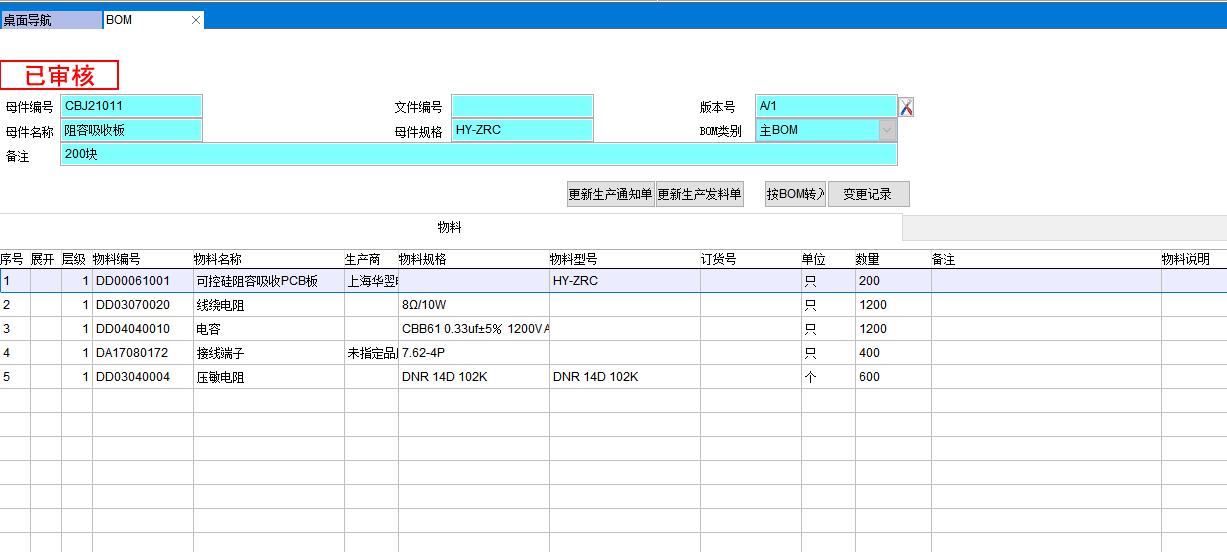Click the 备注 field containing 200块
Image resolution: width=1227 pixels, height=552 pixels.
pyautogui.click(x=478, y=155)
